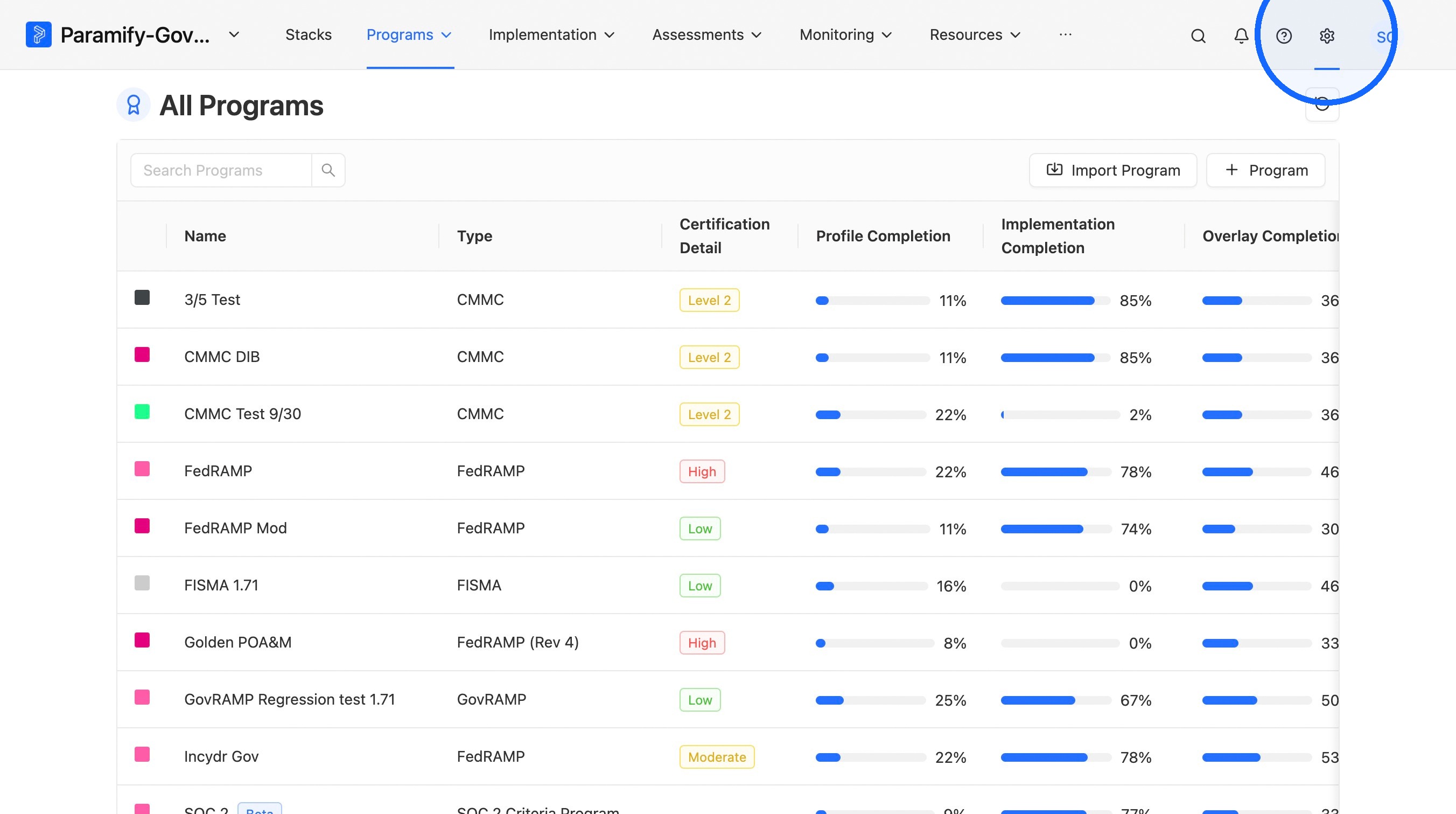The image size is (1456, 814).
Task: Go to the Stacks tab
Action: [x=309, y=35]
